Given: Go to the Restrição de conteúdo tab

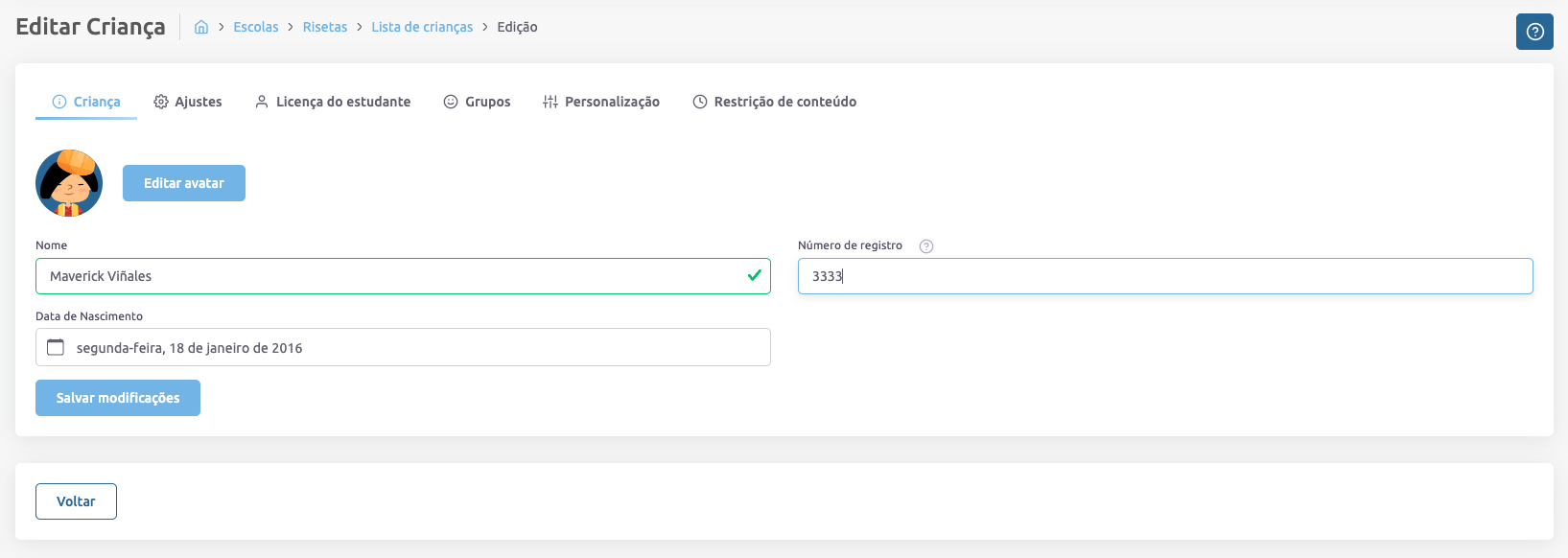Looking at the screenshot, I should click(784, 102).
